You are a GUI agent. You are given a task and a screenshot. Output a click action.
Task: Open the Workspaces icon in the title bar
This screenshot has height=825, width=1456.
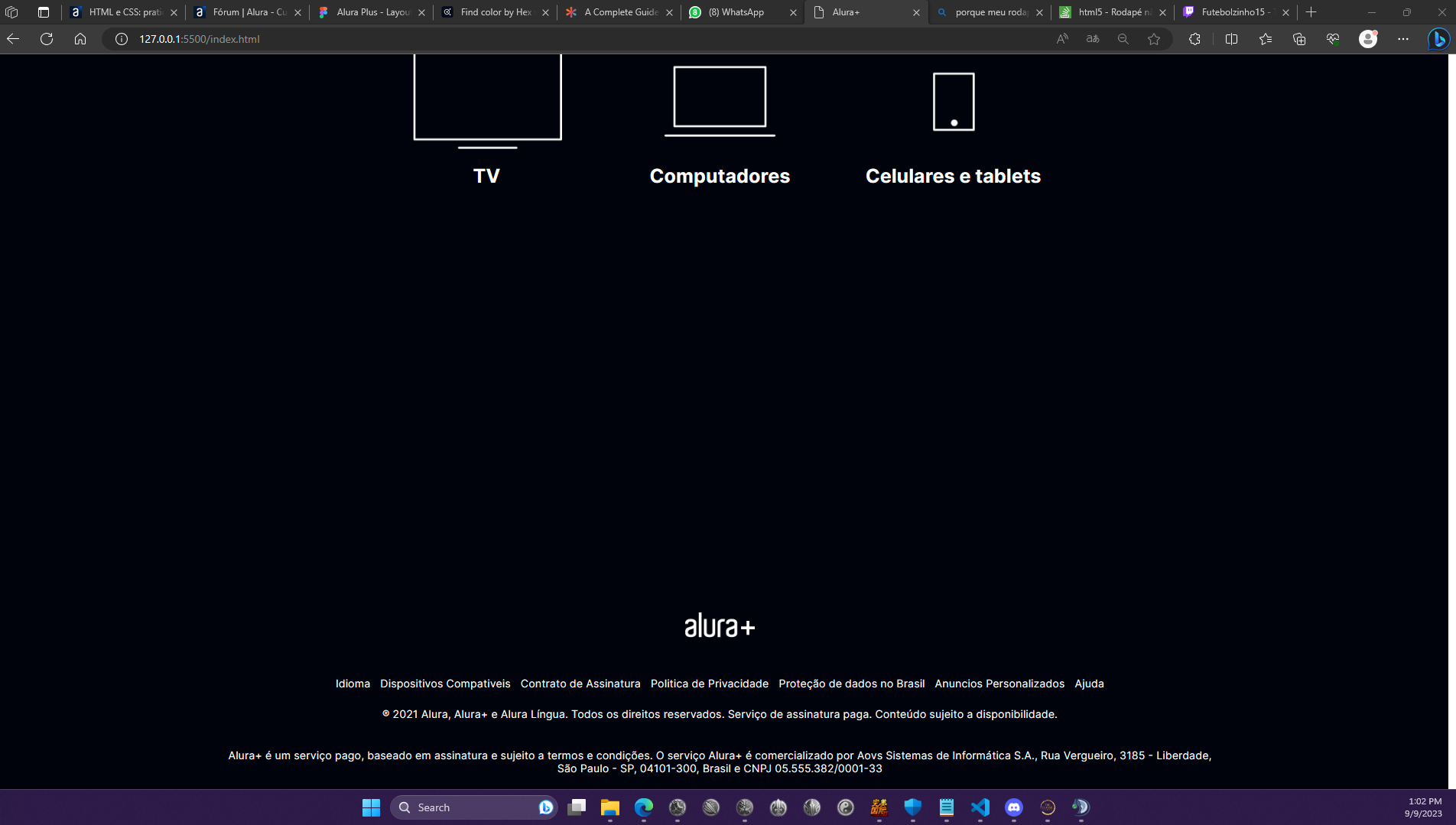11,12
